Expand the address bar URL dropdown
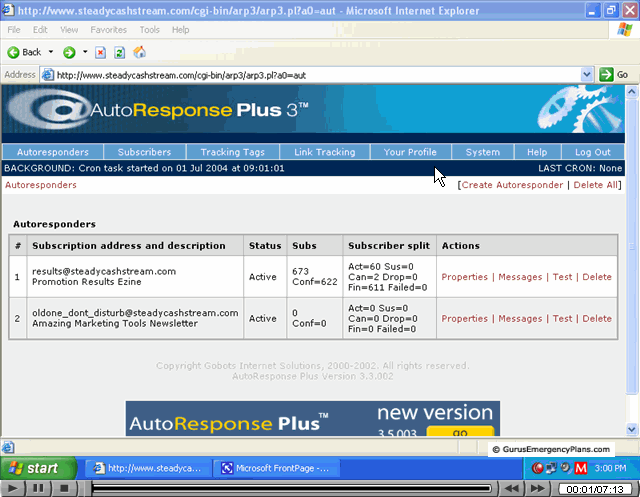 (587, 75)
